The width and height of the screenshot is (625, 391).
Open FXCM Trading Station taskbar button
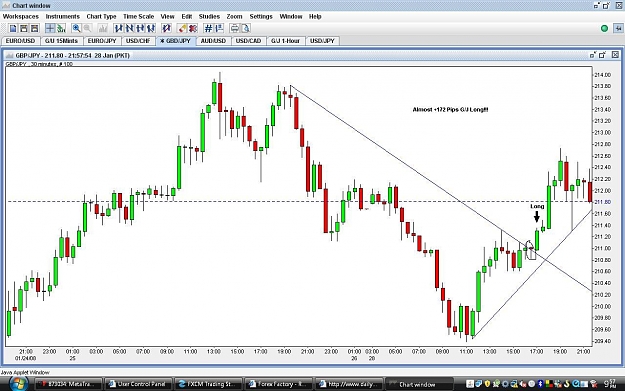[x=208, y=384]
